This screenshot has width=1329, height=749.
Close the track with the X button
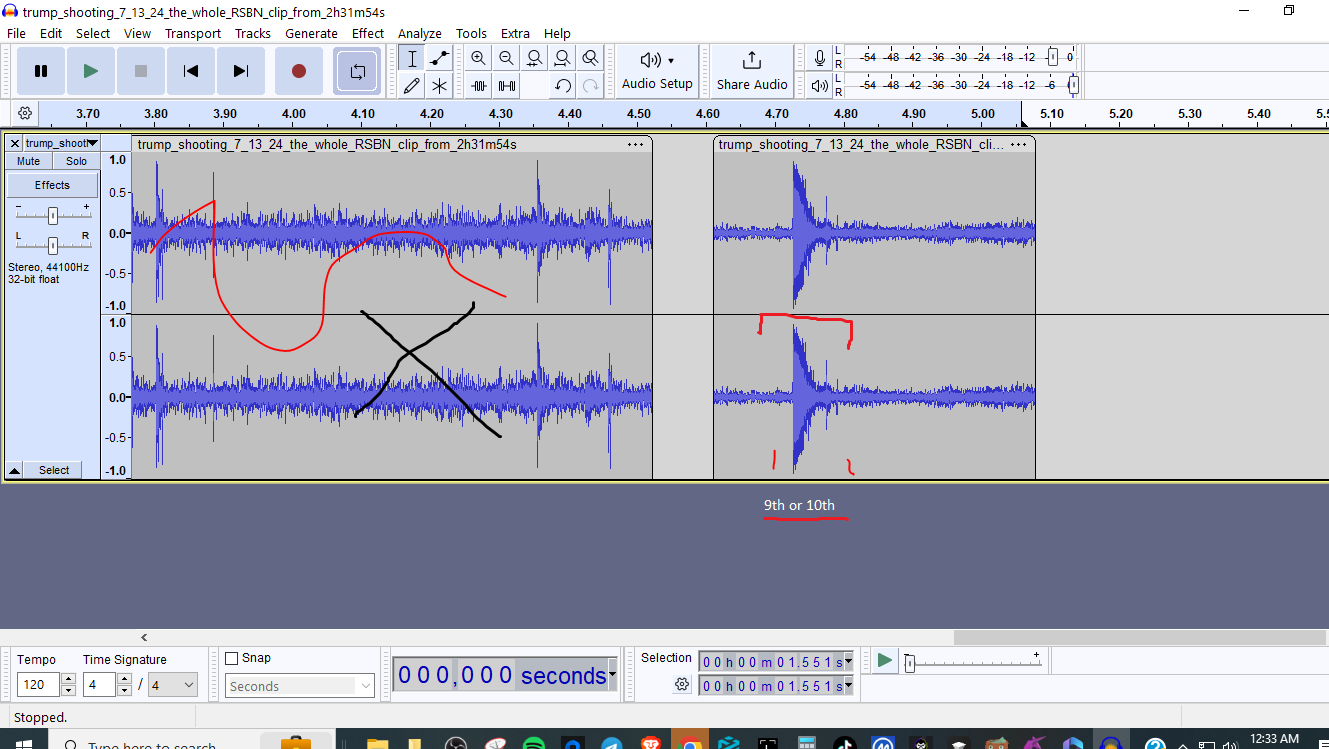point(15,144)
